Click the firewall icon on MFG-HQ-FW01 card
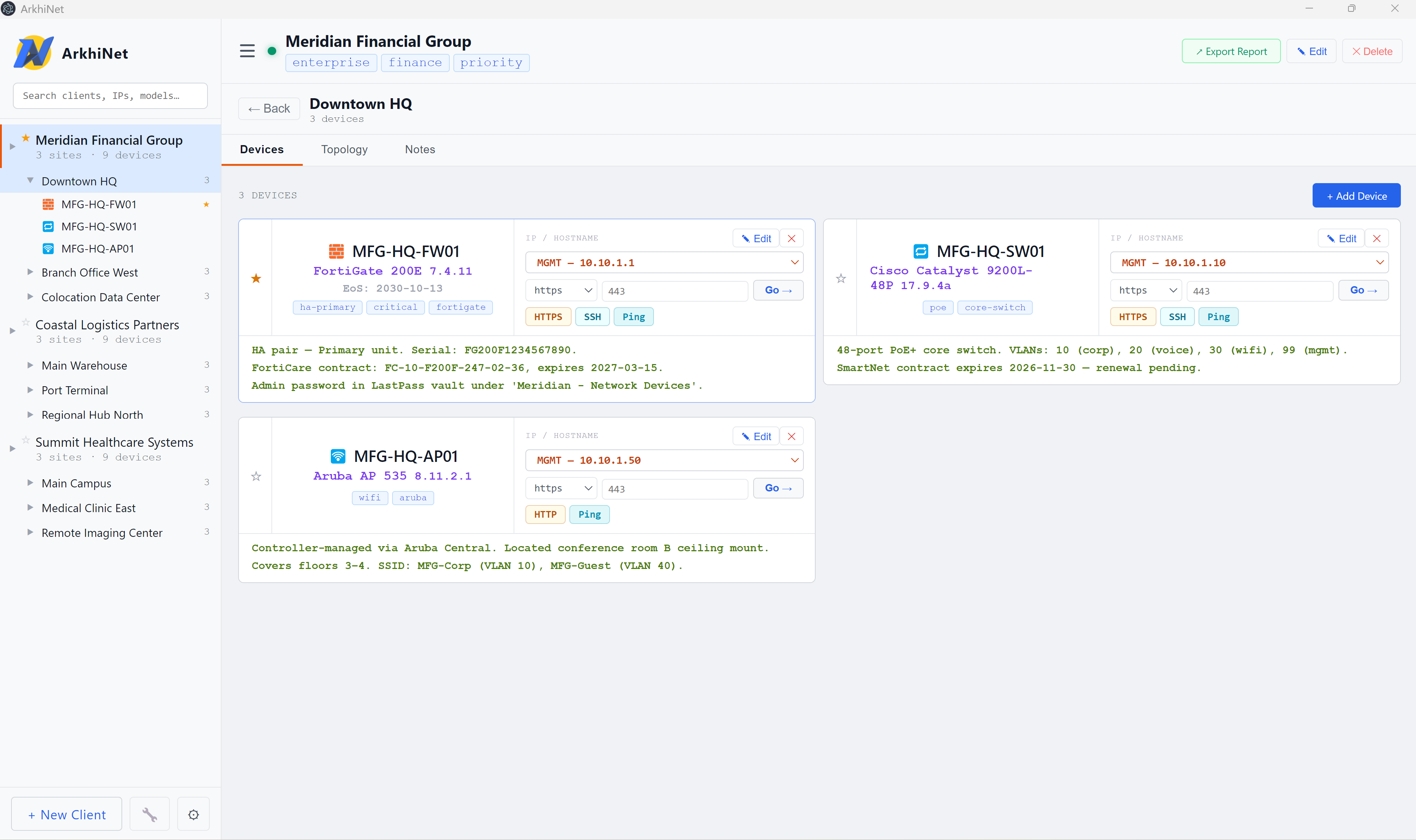This screenshot has height=840, width=1416. point(336,251)
